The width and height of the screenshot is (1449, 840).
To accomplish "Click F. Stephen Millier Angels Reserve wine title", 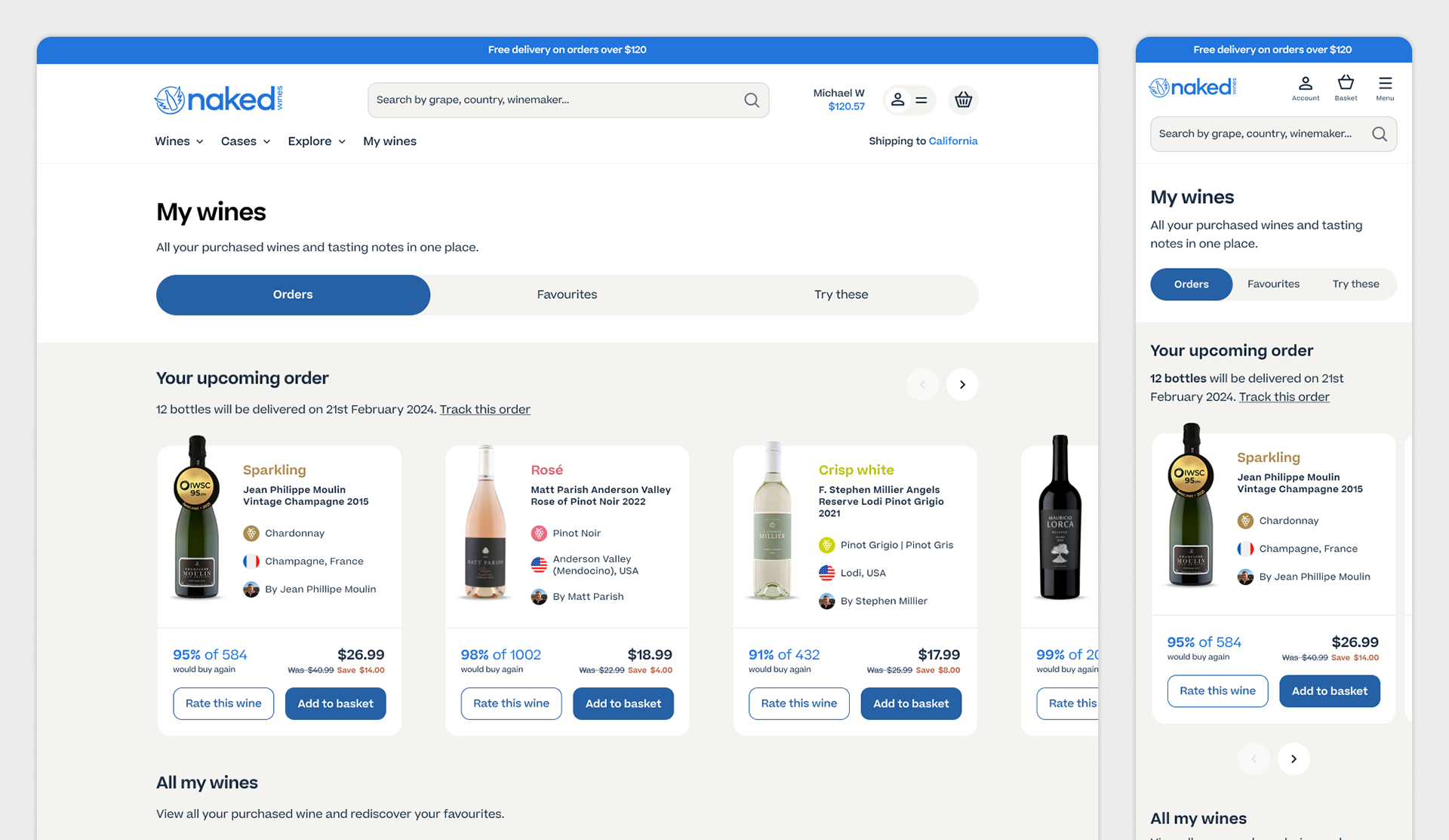I will [x=881, y=501].
